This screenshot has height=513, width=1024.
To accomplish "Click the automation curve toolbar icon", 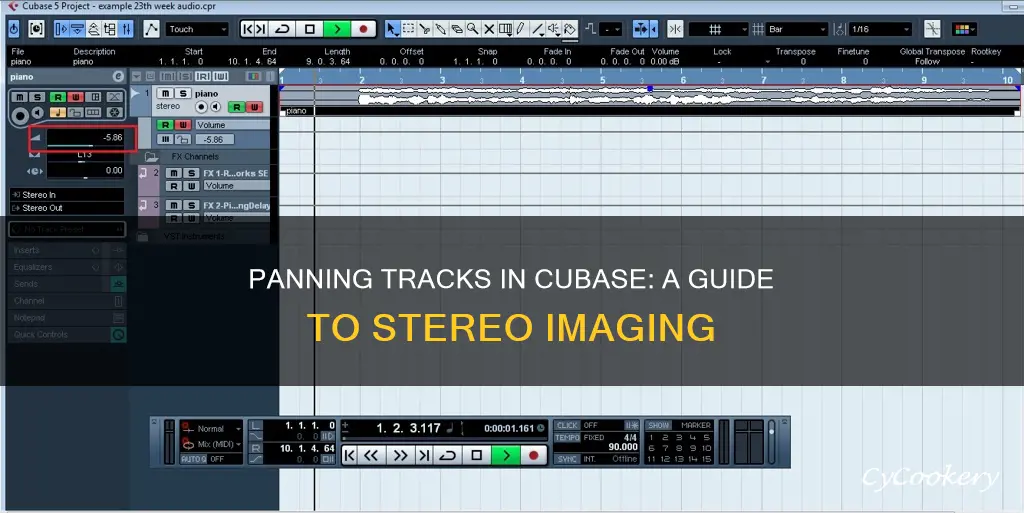I will click(152, 29).
